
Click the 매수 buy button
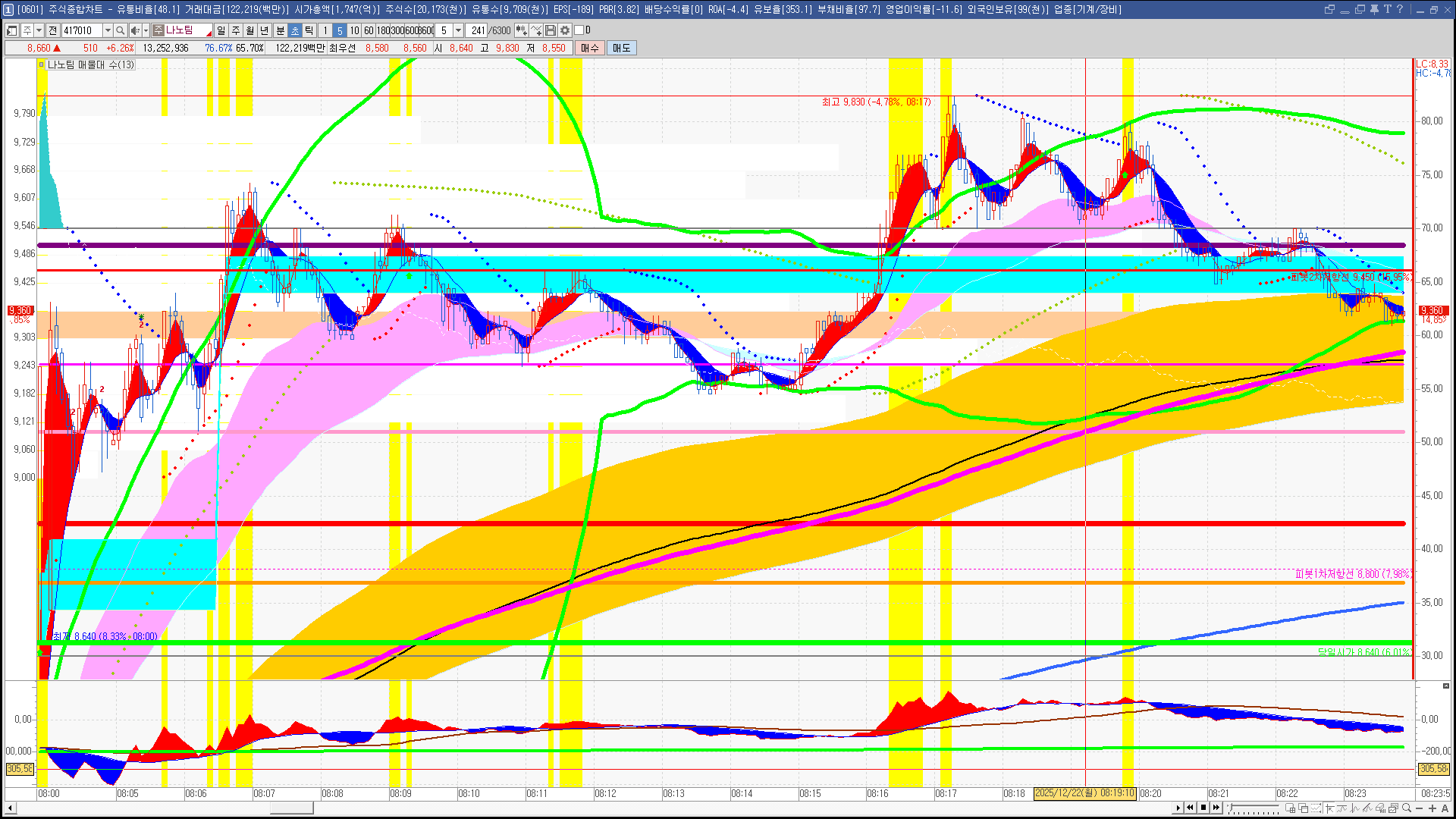[x=590, y=48]
